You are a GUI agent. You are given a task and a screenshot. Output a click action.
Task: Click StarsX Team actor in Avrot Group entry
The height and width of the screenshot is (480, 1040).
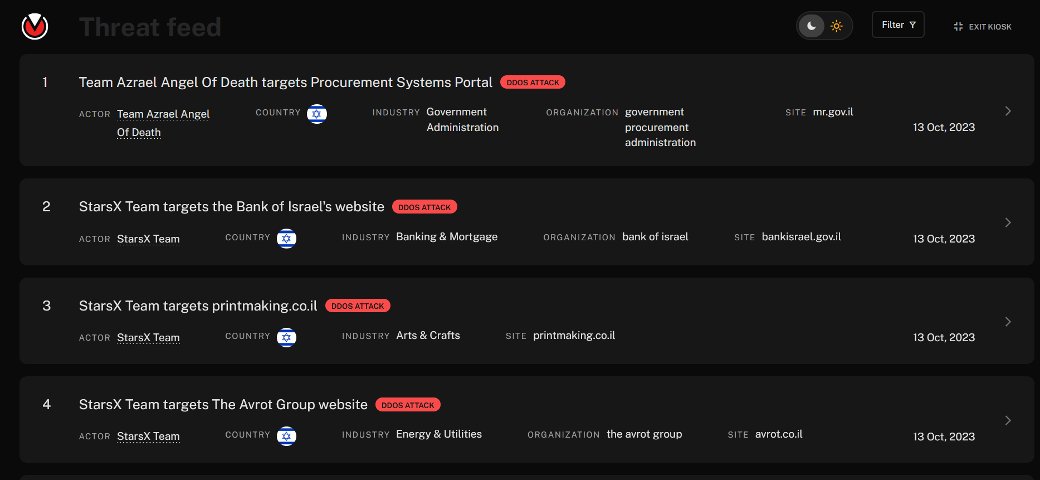(149, 436)
